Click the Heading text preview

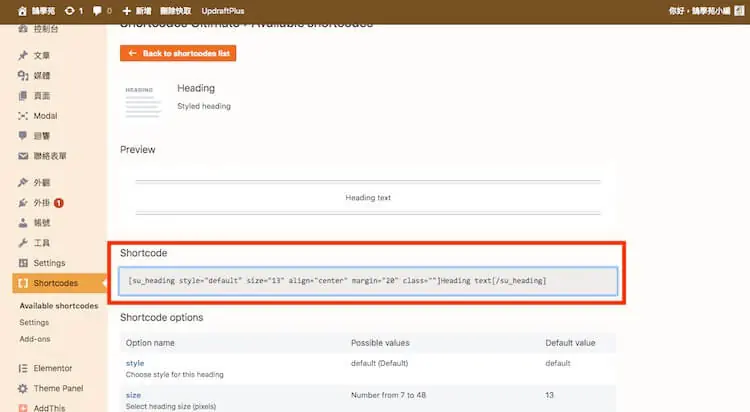368,198
